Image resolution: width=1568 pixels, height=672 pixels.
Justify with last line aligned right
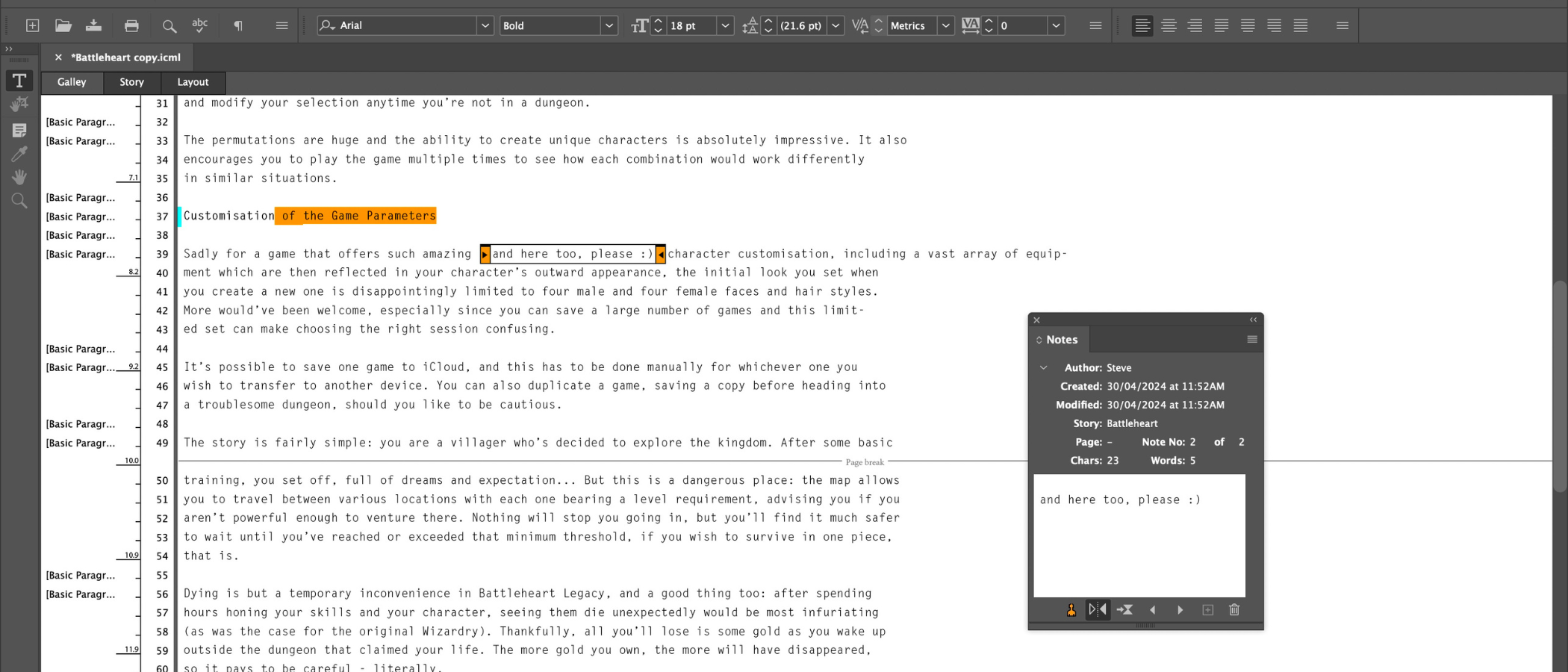[1274, 25]
